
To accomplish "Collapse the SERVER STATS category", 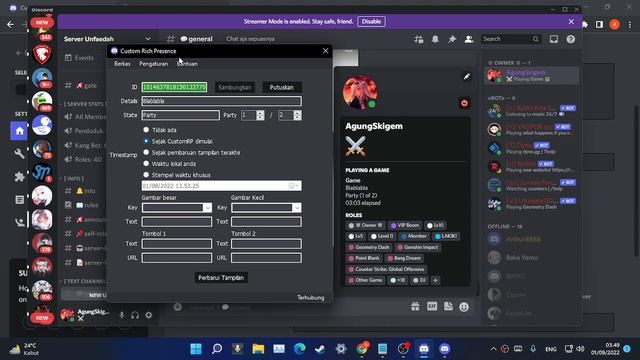I will 83,104.
